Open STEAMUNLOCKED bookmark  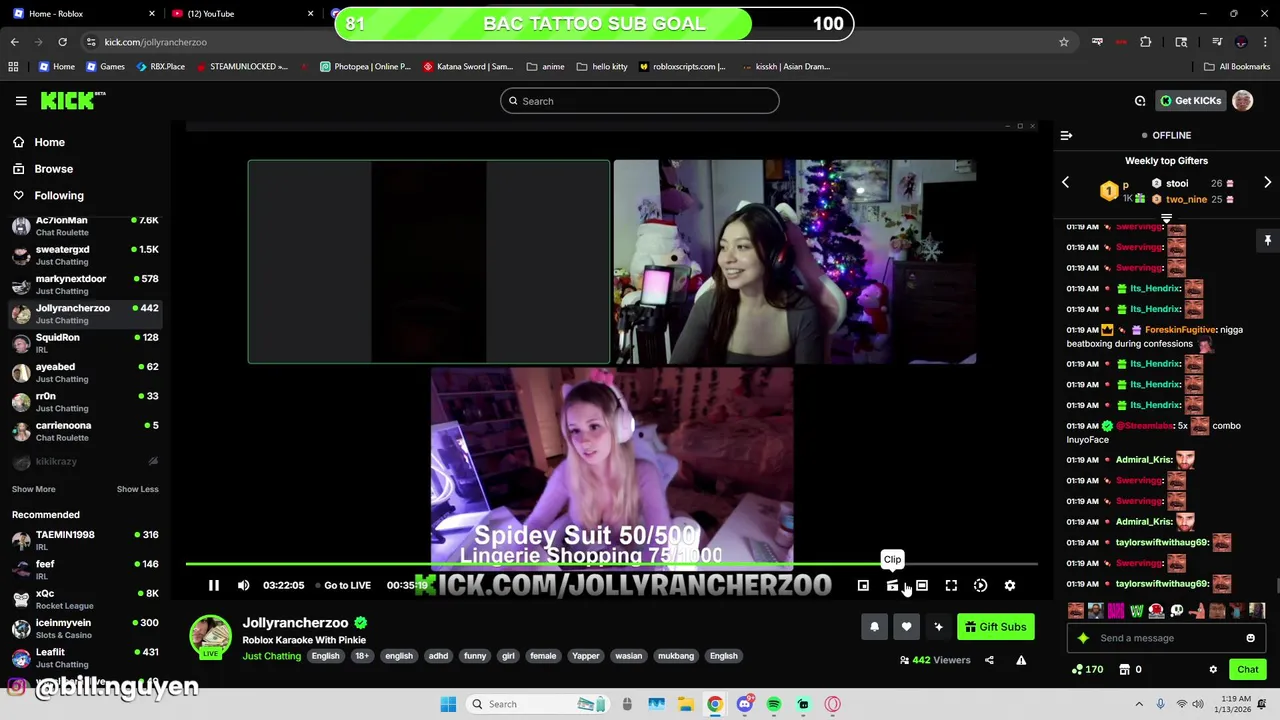pos(242,67)
